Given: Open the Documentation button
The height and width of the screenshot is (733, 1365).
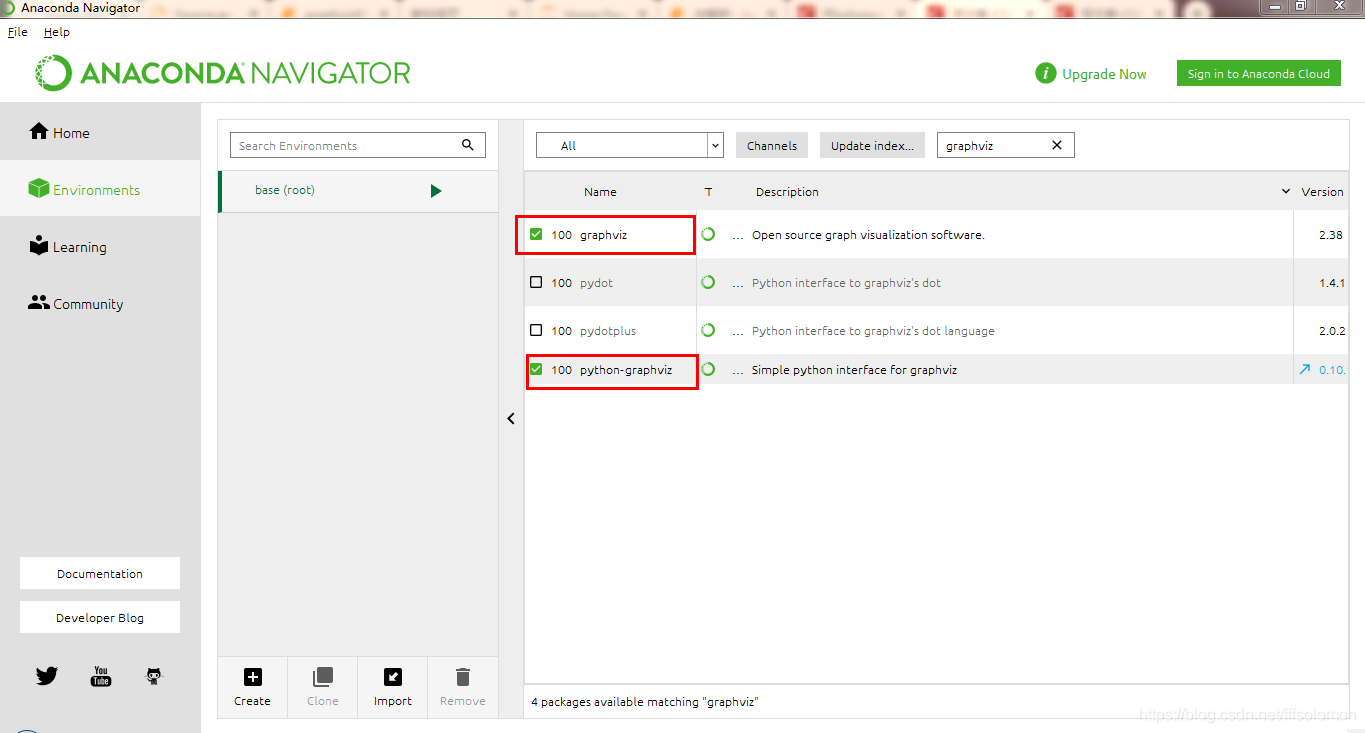Looking at the screenshot, I should click(100, 573).
